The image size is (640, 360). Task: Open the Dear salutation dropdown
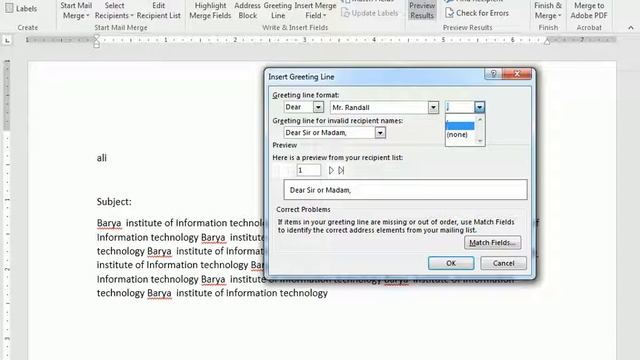[x=318, y=107]
